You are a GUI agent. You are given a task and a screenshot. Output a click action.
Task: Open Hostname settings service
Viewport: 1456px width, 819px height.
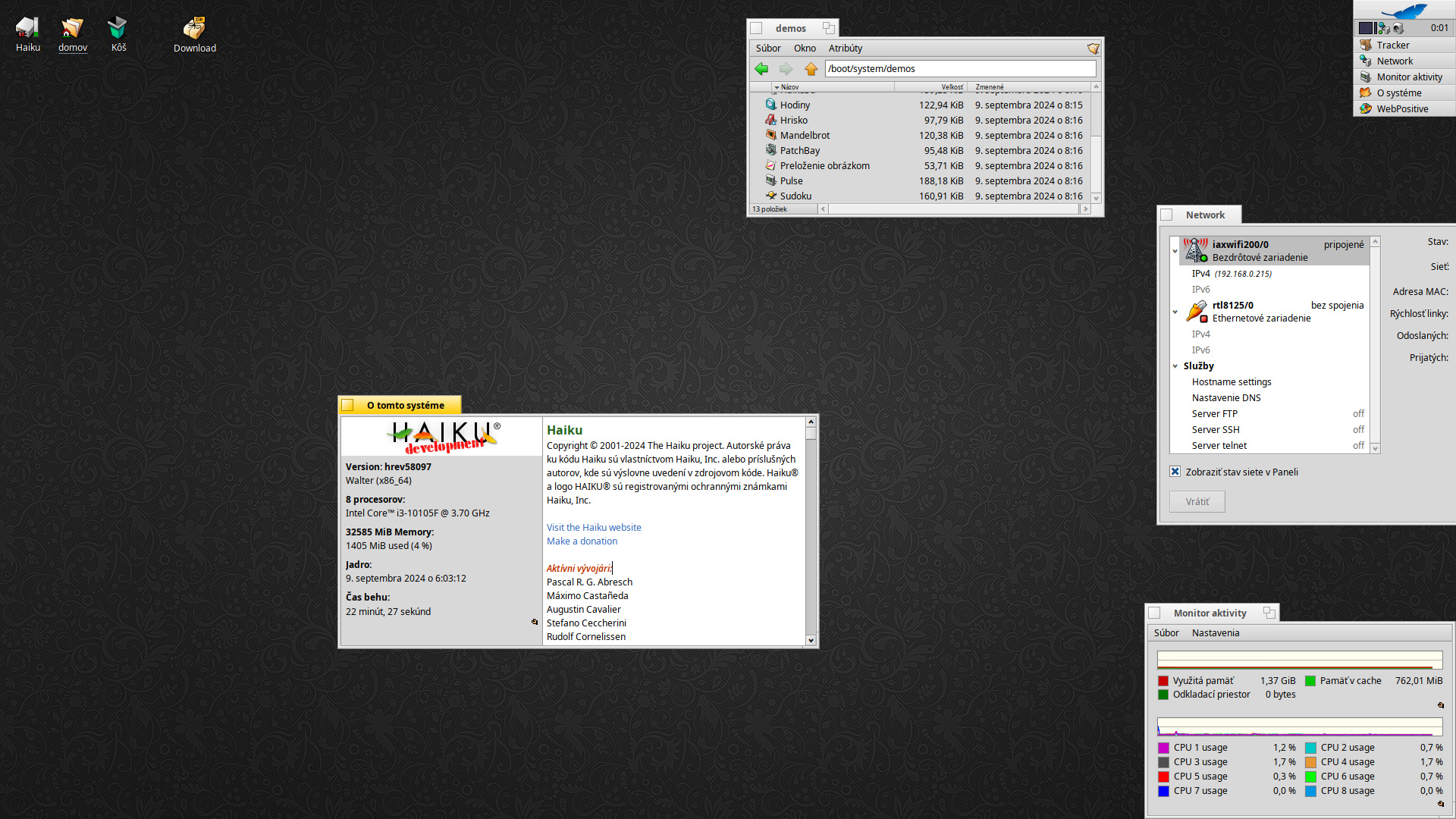pos(1232,382)
